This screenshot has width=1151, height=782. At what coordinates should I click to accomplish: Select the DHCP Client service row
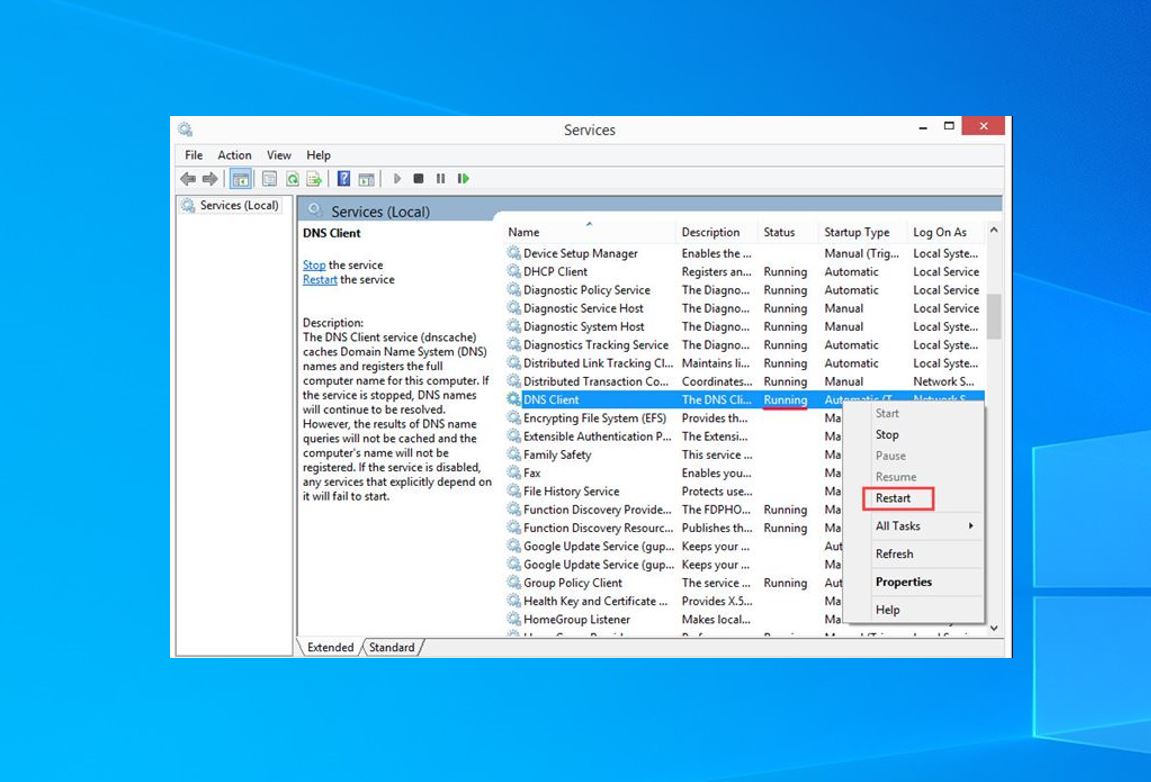(x=555, y=272)
